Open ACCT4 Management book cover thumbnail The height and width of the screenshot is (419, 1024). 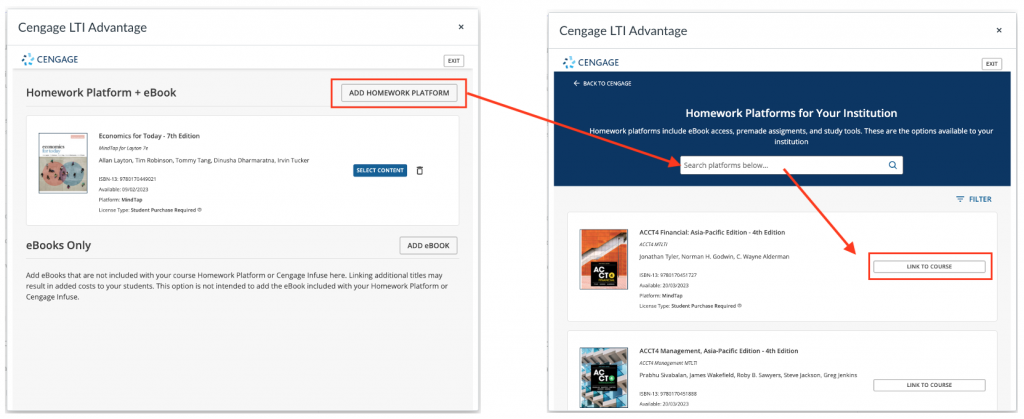coord(603,378)
